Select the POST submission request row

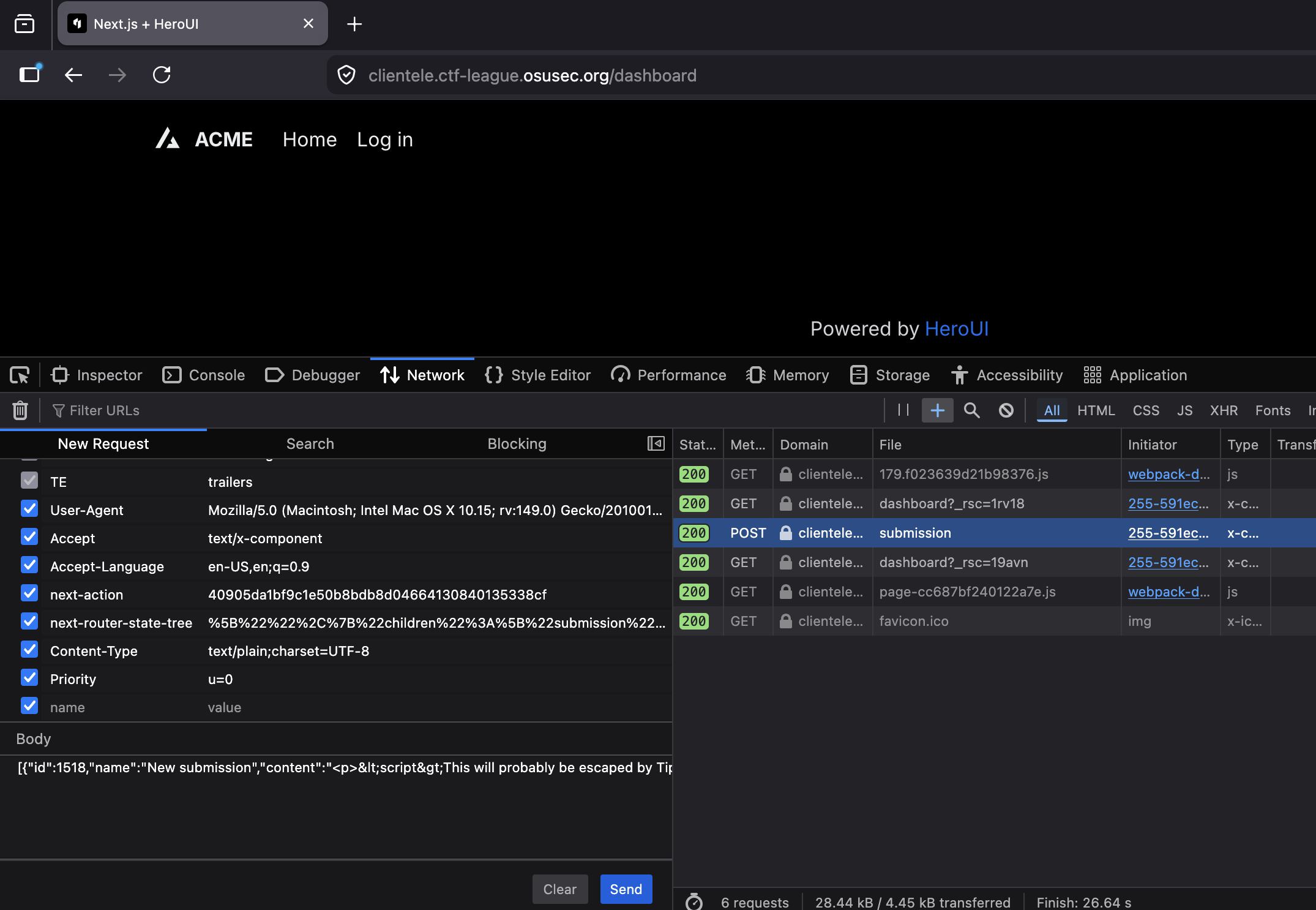(914, 533)
